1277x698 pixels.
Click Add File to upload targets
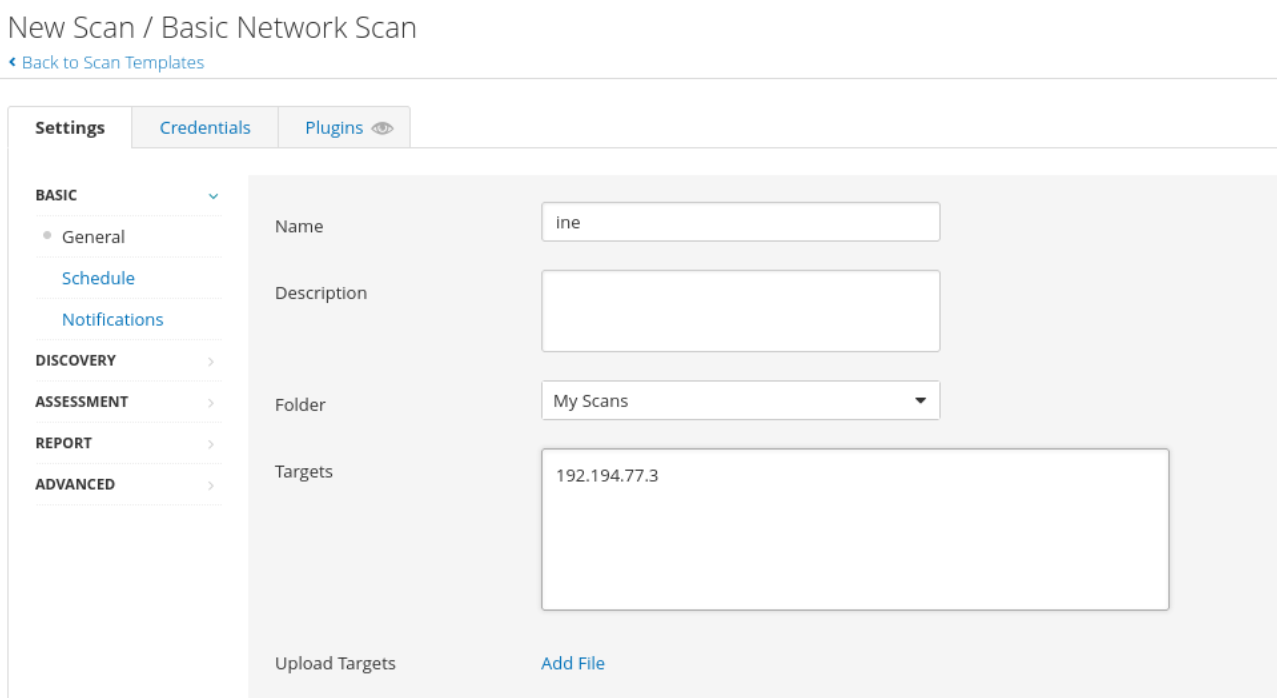pyautogui.click(x=572, y=663)
